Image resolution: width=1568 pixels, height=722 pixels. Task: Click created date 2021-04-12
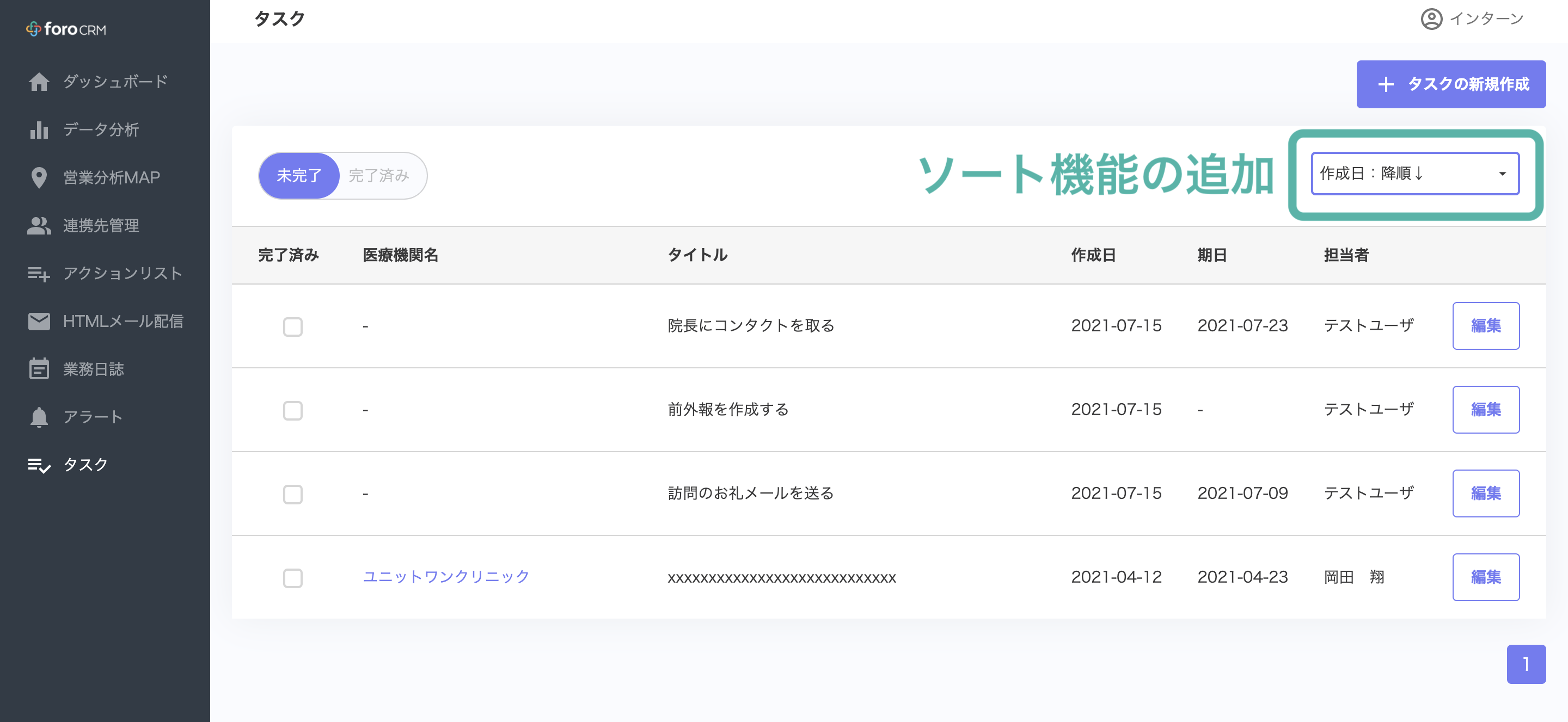click(x=1116, y=577)
